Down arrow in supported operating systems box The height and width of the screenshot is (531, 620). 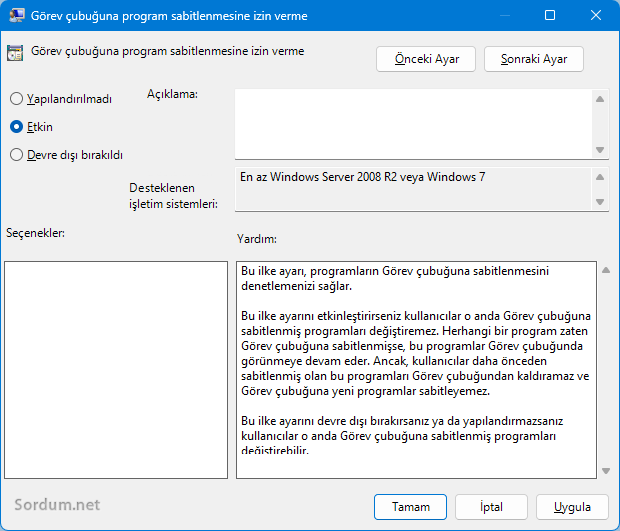(600, 202)
